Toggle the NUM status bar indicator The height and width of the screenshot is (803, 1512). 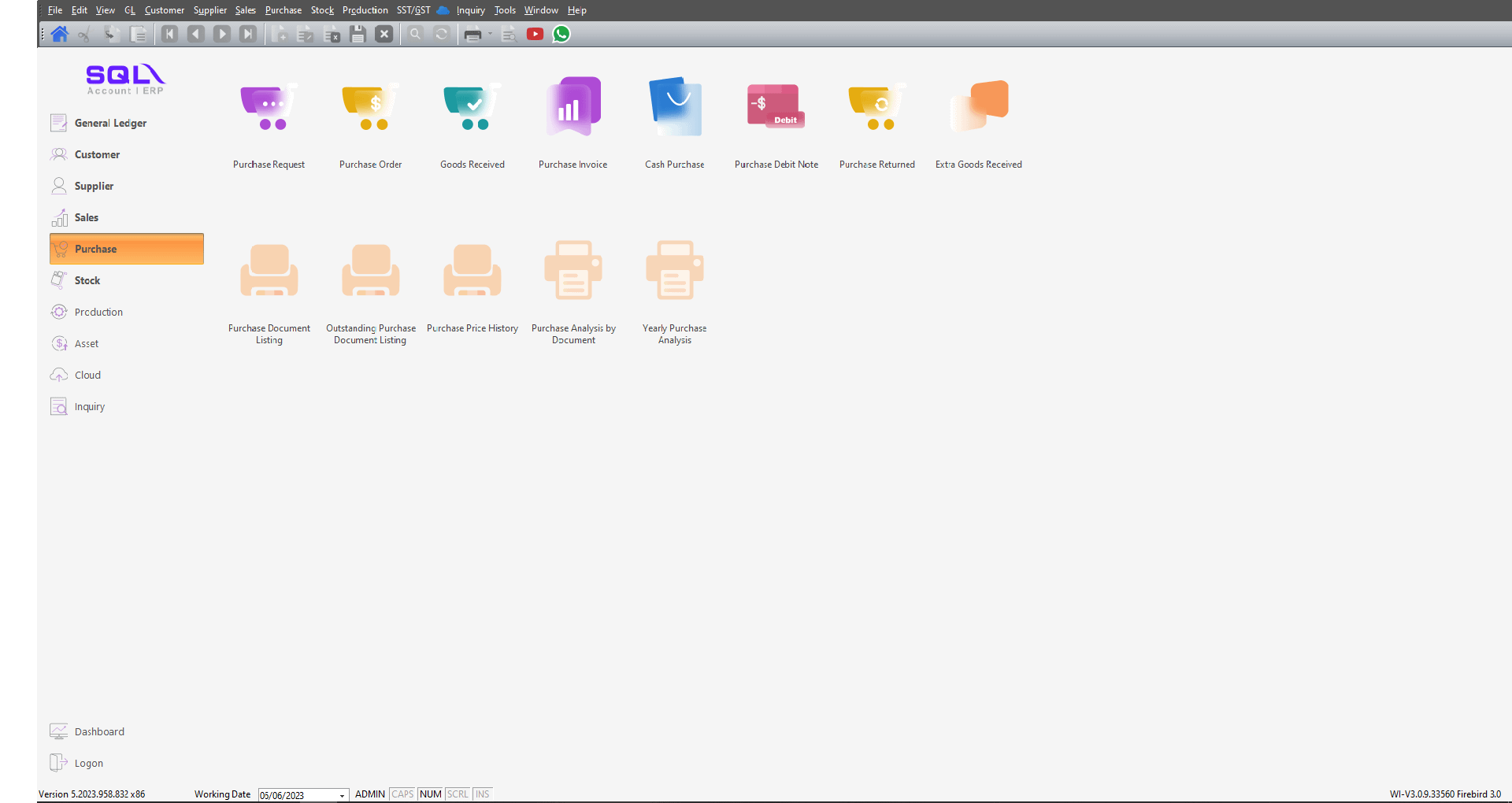[431, 794]
